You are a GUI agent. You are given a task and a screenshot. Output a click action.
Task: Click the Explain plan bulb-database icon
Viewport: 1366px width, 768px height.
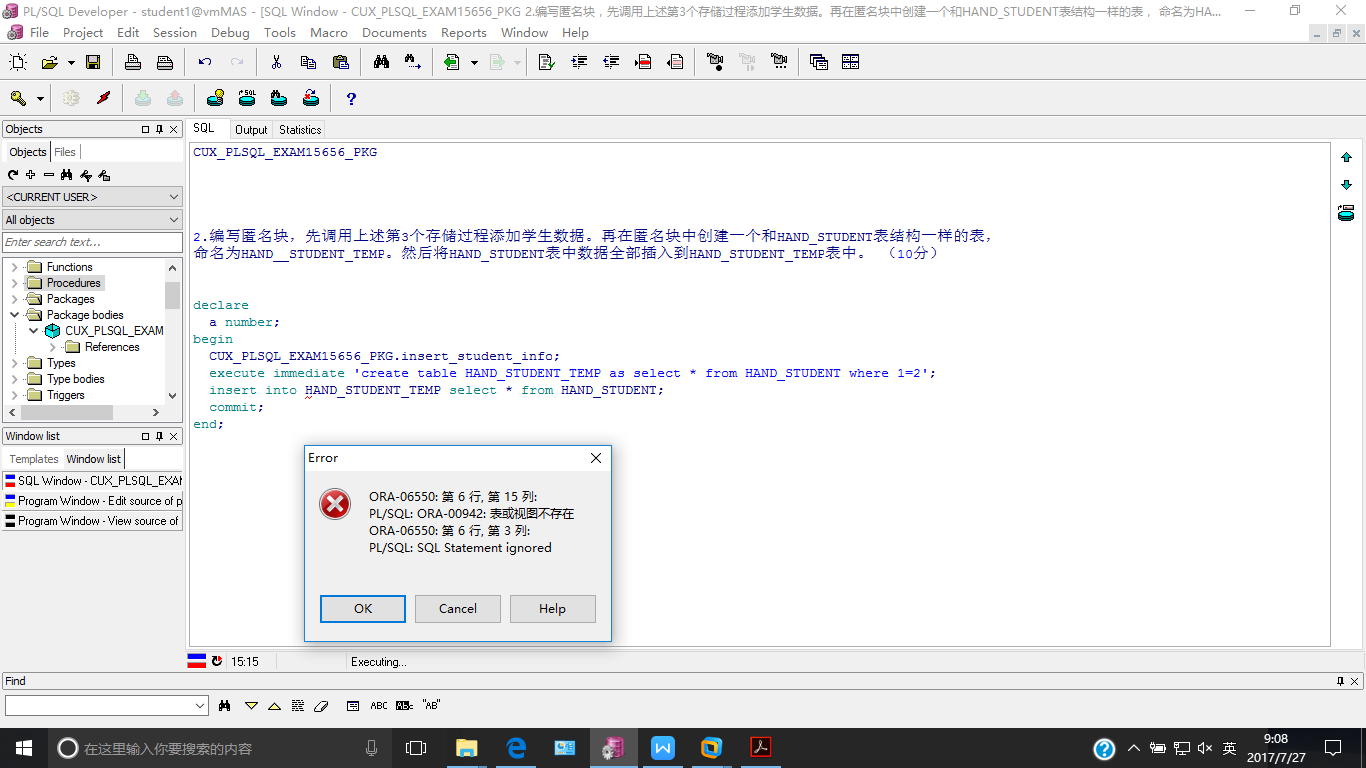point(215,98)
